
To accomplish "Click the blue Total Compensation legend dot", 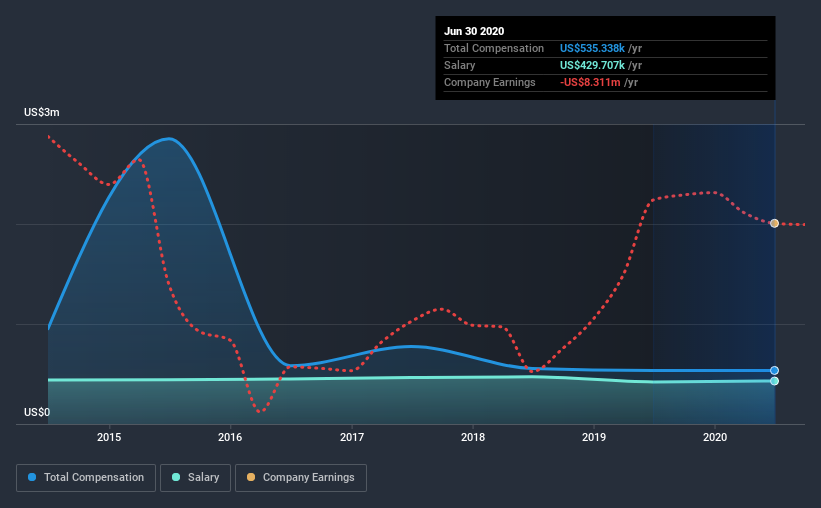I will point(32,477).
